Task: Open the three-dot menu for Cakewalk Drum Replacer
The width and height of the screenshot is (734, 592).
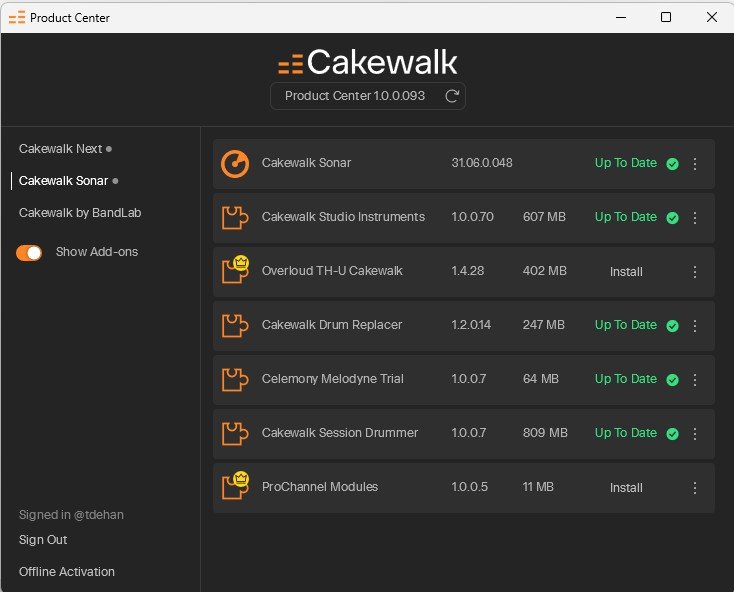Action: click(695, 326)
